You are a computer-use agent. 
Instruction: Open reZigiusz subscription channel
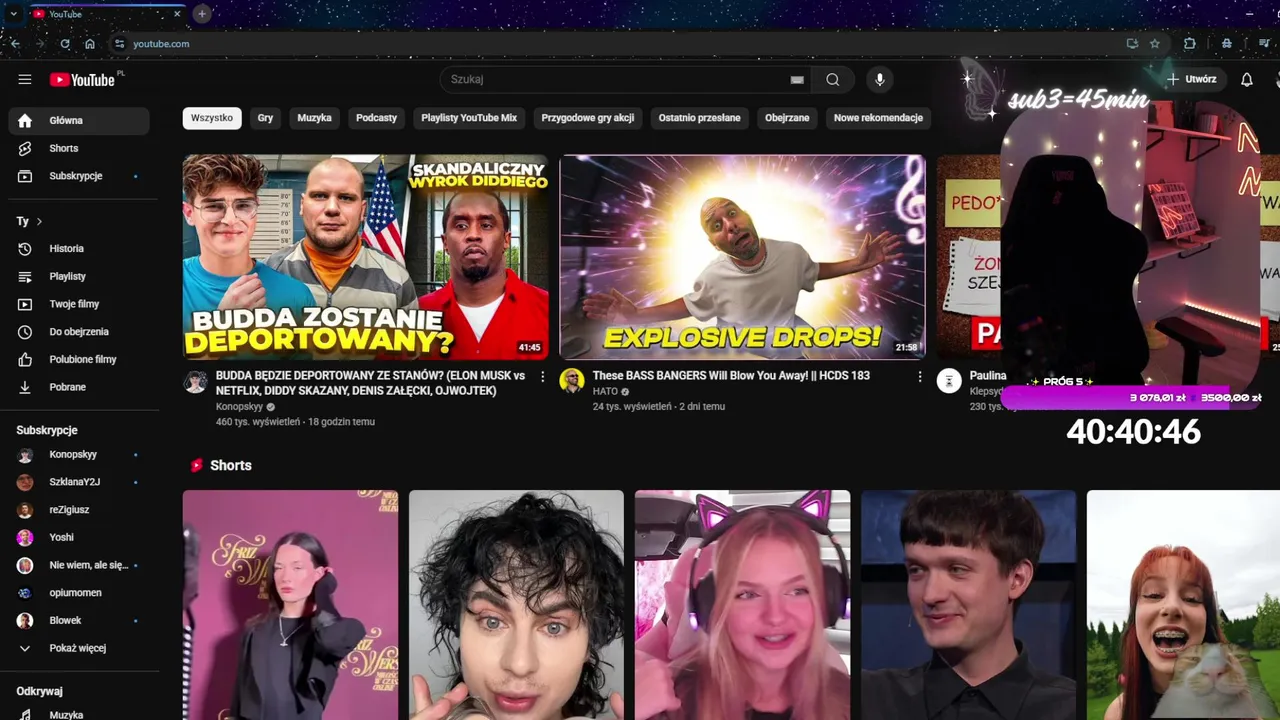(79, 510)
